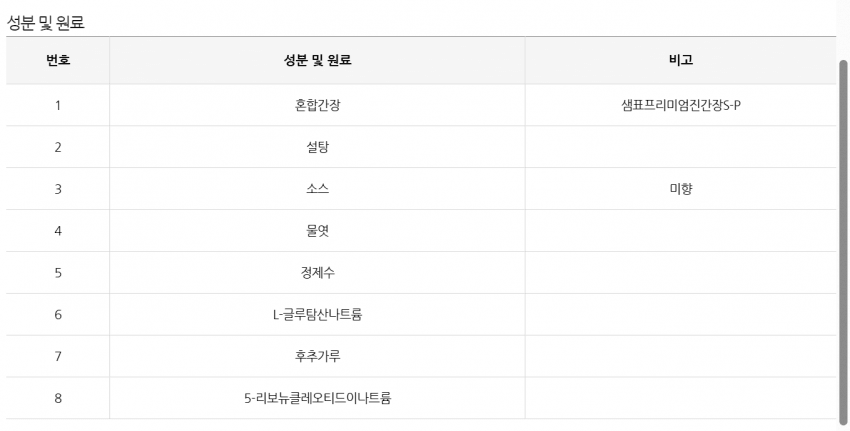The width and height of the screenshot is (850, 431).
Task: Click row number 1 in 번호 column
Action: coord(58,105)
